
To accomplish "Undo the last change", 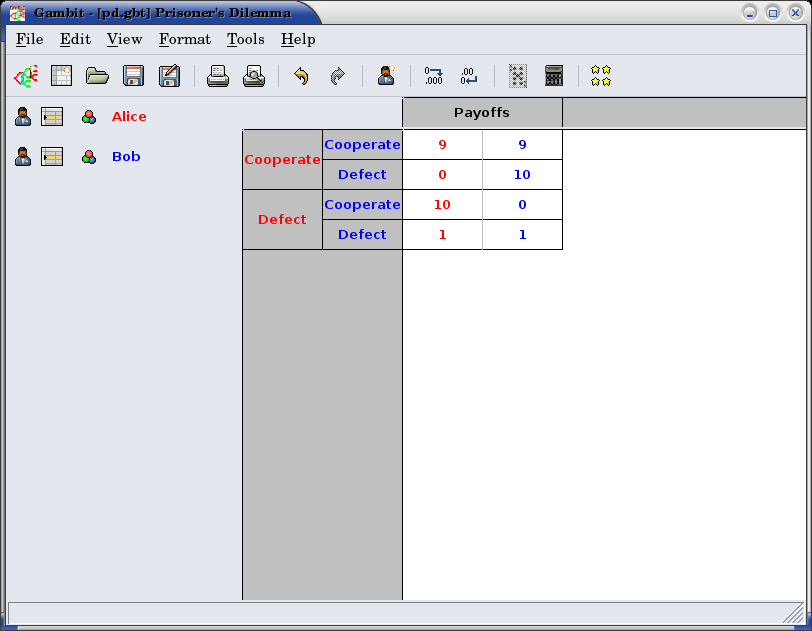I will click(x=301, y=76).
